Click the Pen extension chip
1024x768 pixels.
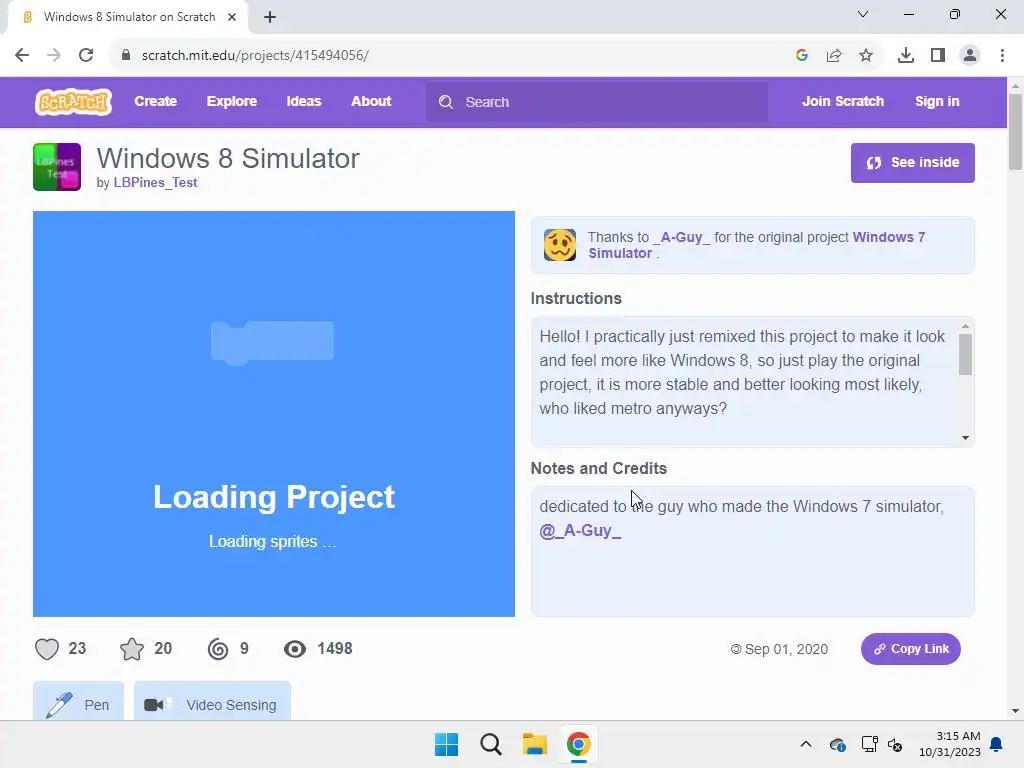click(78, 701)
